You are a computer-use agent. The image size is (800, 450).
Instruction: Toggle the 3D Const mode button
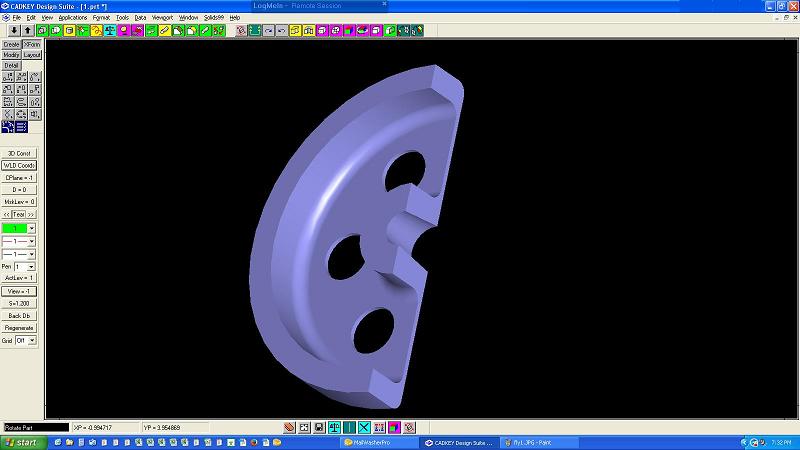19,153
